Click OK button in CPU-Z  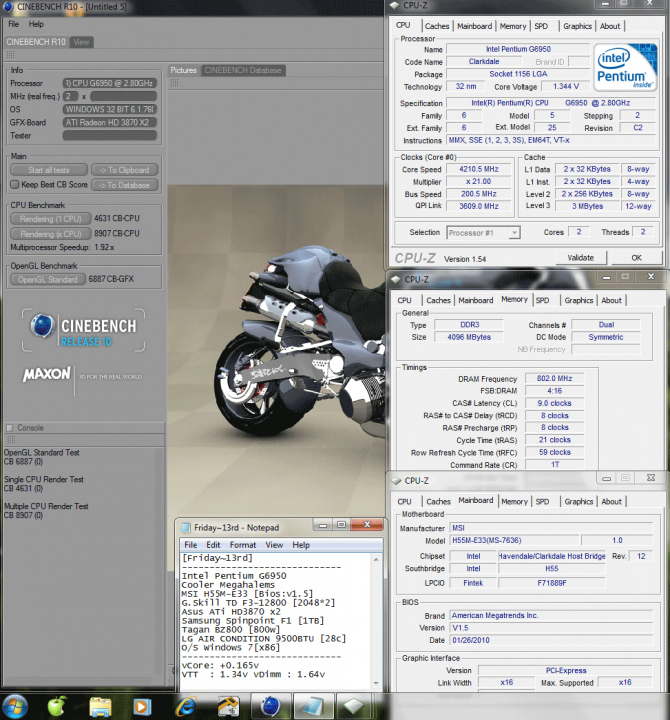coord(636,258)
